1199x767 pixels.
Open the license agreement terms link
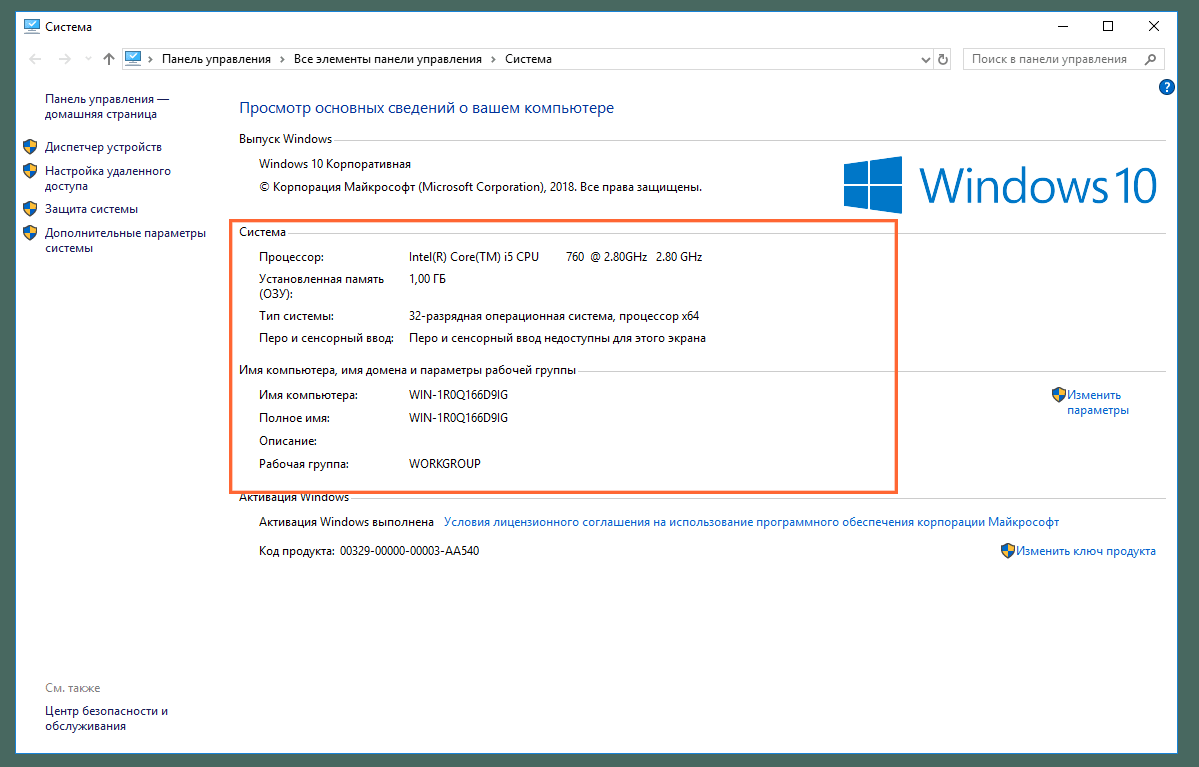[x=750, y=521]
